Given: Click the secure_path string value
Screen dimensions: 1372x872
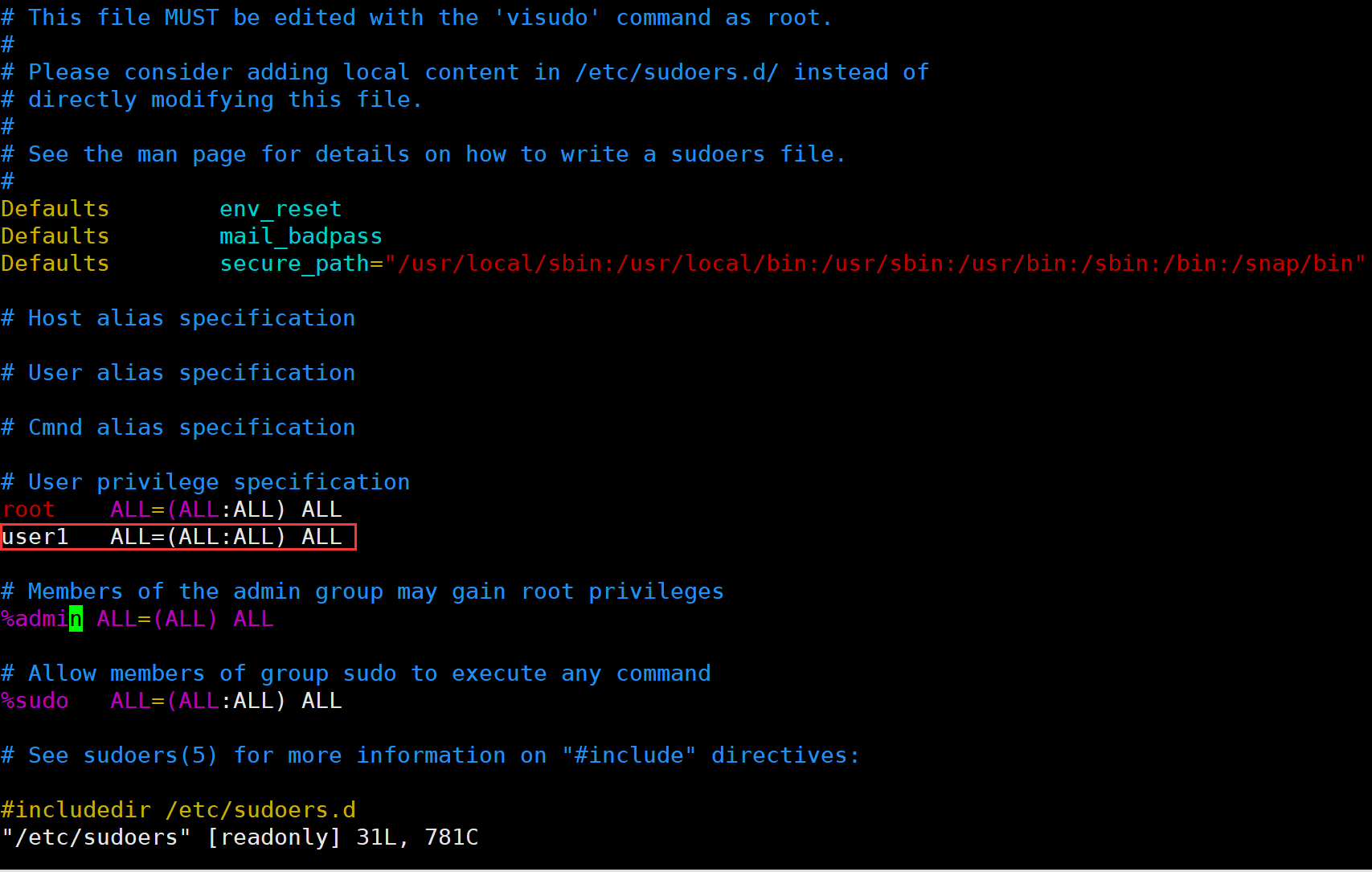Looking at the screenshot, I should (874, 264).
